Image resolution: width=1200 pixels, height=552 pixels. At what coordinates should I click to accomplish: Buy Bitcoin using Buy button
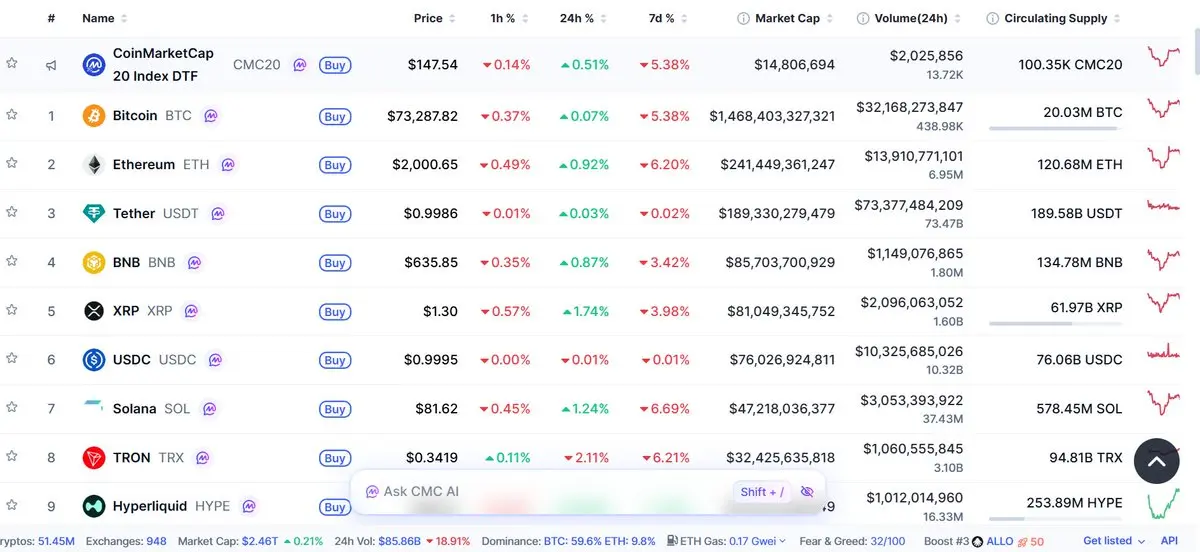tap(335, 116)
